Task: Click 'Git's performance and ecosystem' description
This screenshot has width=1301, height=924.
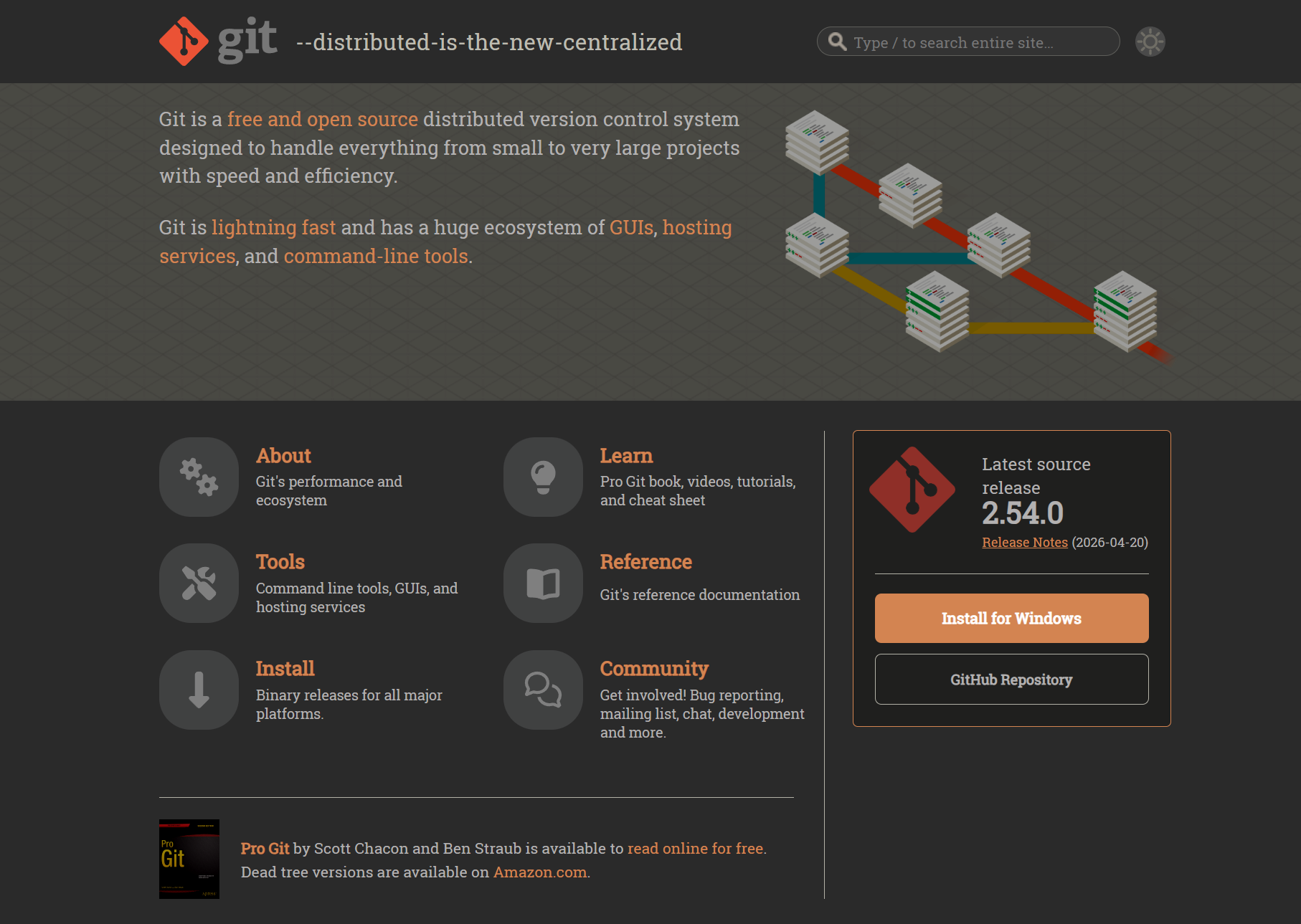Action: coord(329,491)
